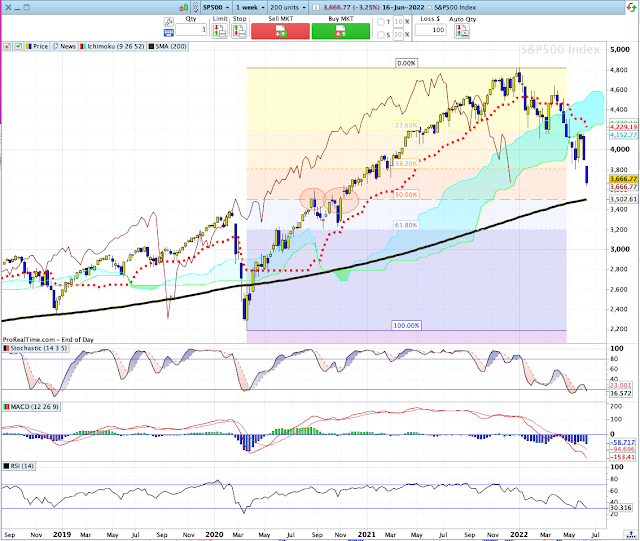Click the 50.00% Fibonacci level label
640x541 pixels.
click(x=406, y=195)
